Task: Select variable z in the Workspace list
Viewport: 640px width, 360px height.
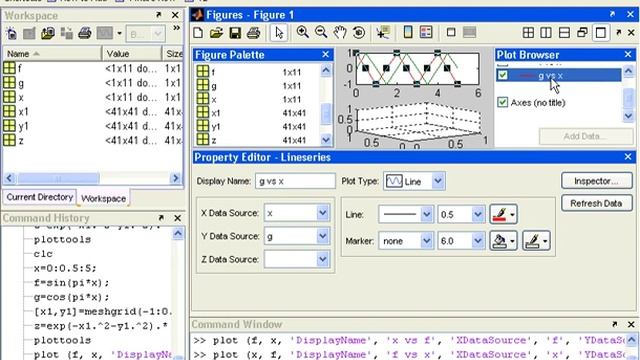Action: tap(92, 140)
